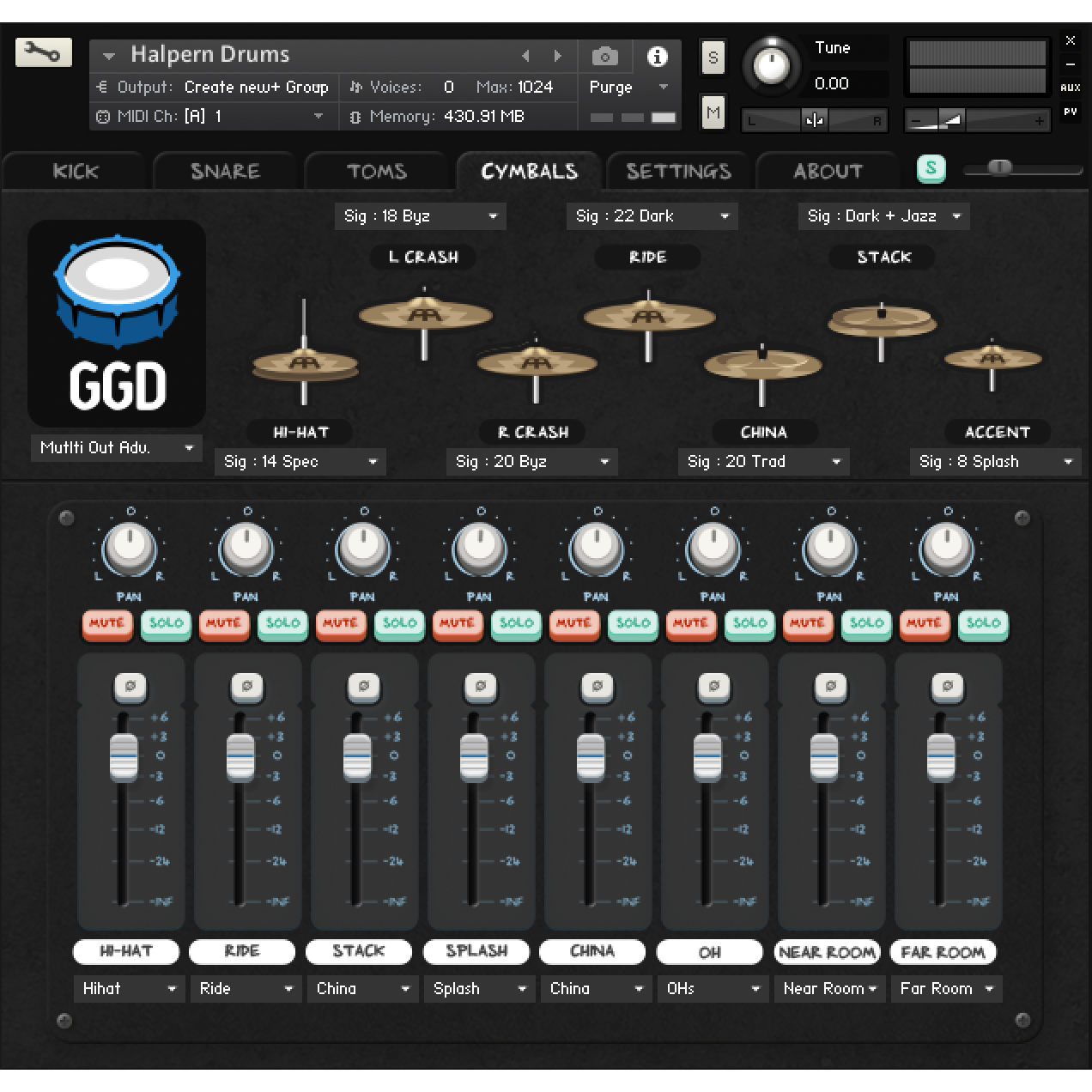
Task: Expand the Multi Out Adv. dropdown
Action: 116,447
